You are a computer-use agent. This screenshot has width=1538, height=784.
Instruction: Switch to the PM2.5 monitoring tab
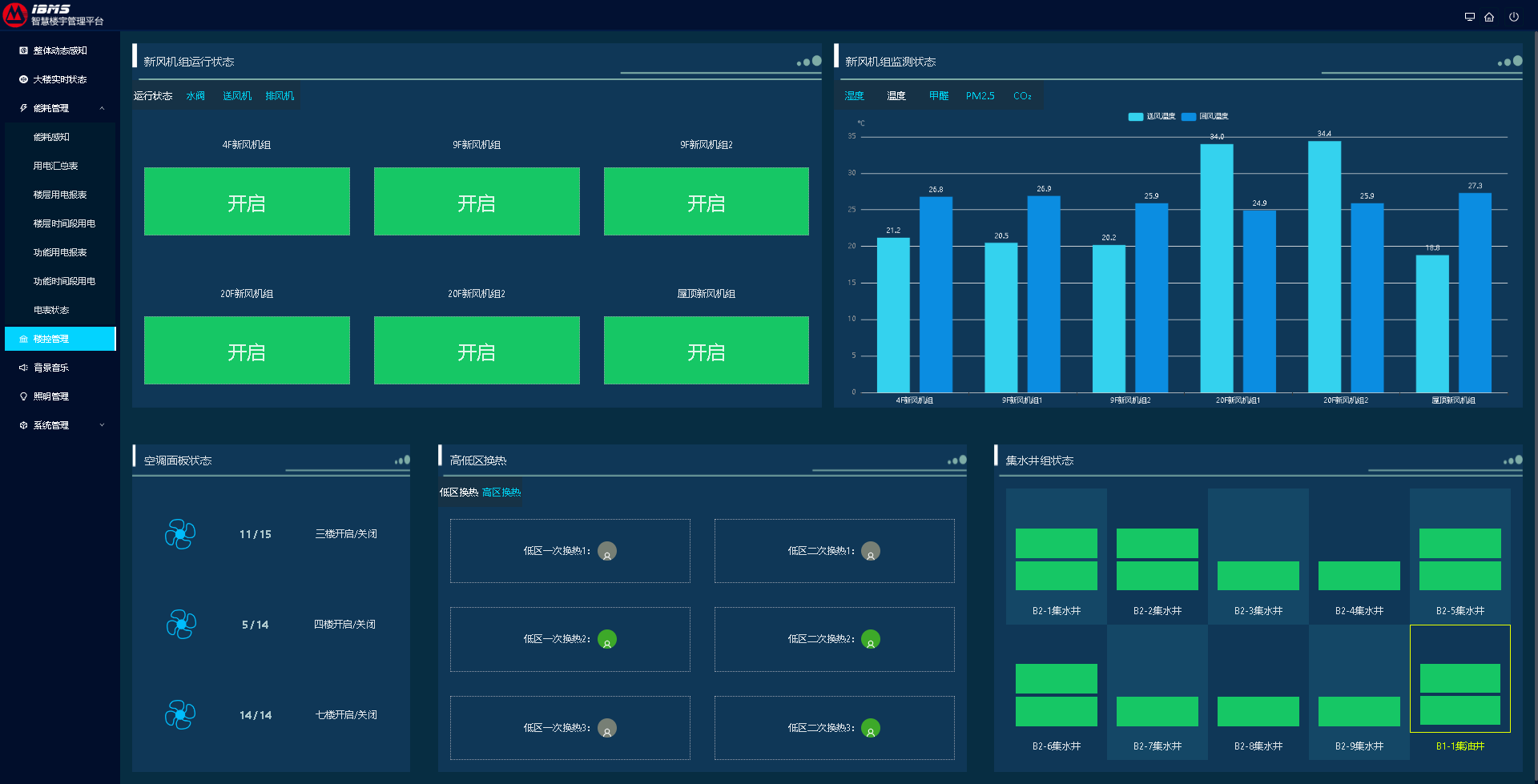[x=980, y=96]
